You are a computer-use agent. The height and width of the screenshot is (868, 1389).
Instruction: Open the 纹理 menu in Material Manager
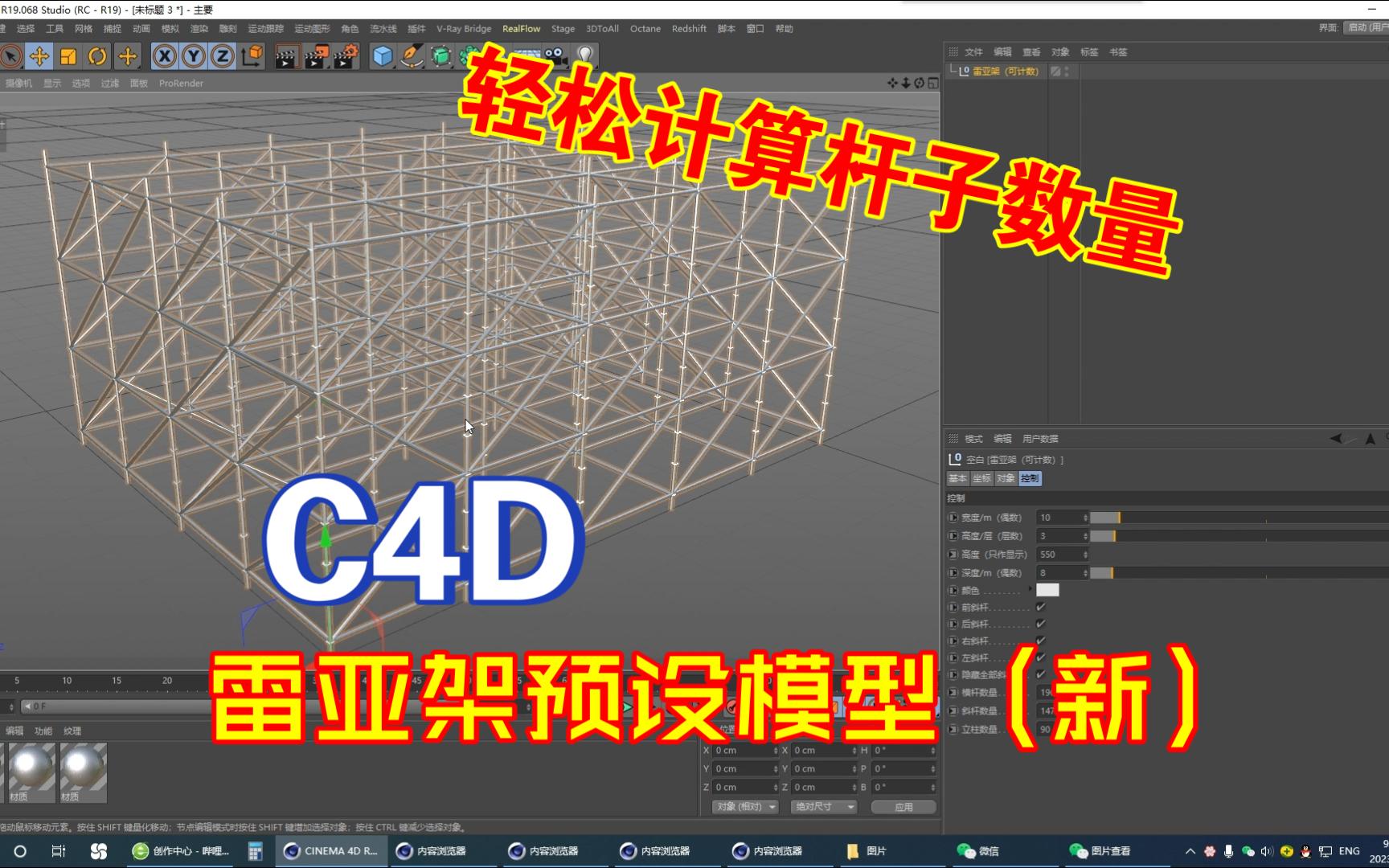point(72,731)
